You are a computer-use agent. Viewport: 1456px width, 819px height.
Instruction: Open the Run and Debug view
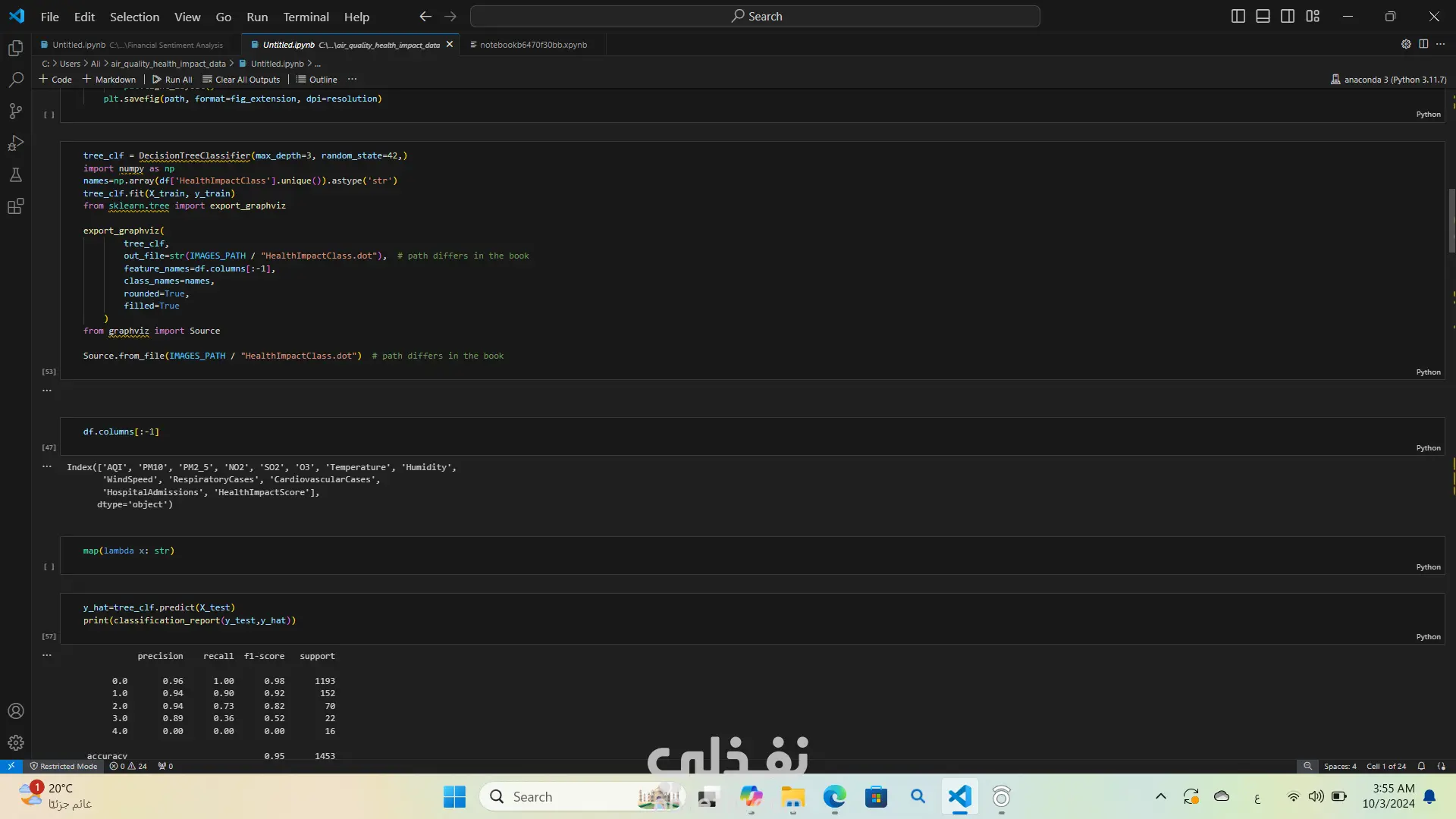coord(15,143)
